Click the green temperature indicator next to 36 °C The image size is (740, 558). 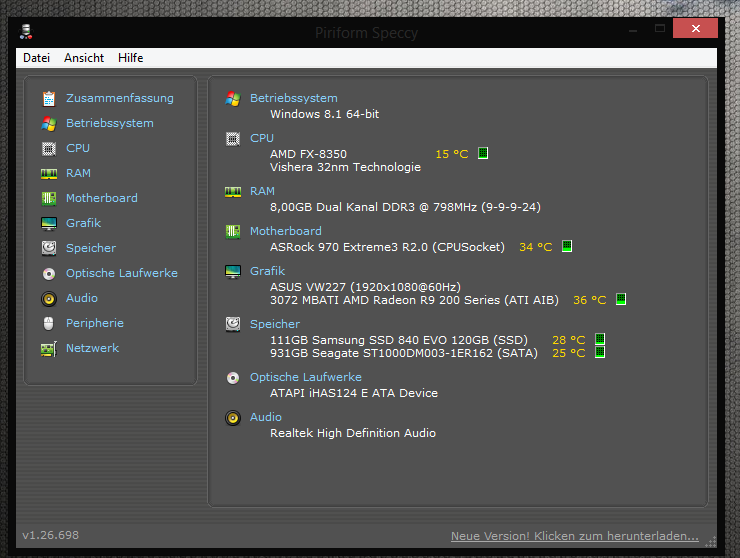[x=621, y=299]
